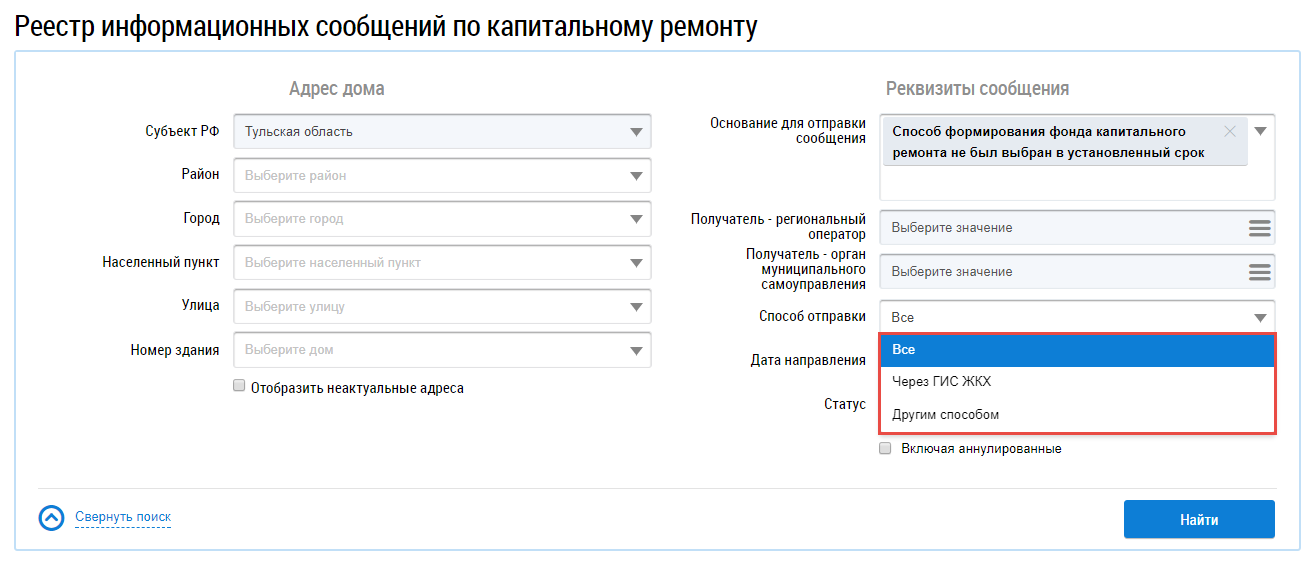
Task: Open the Улица dropdown
Action: [636, 307]
